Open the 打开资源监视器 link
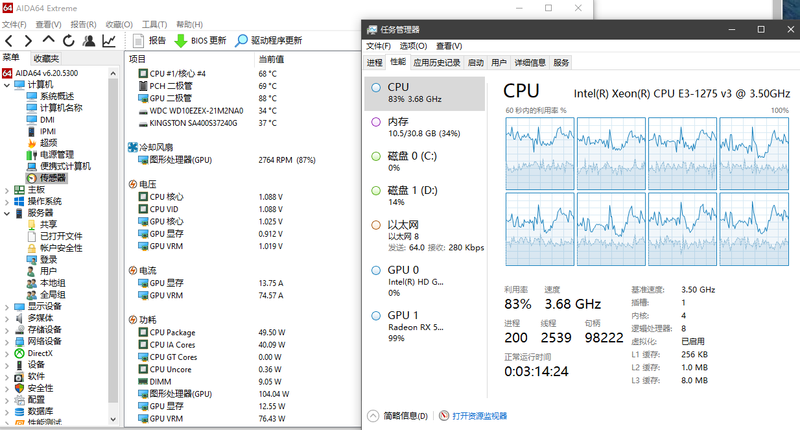The height and width of the screenshot is (430, 800). (479, 415)
